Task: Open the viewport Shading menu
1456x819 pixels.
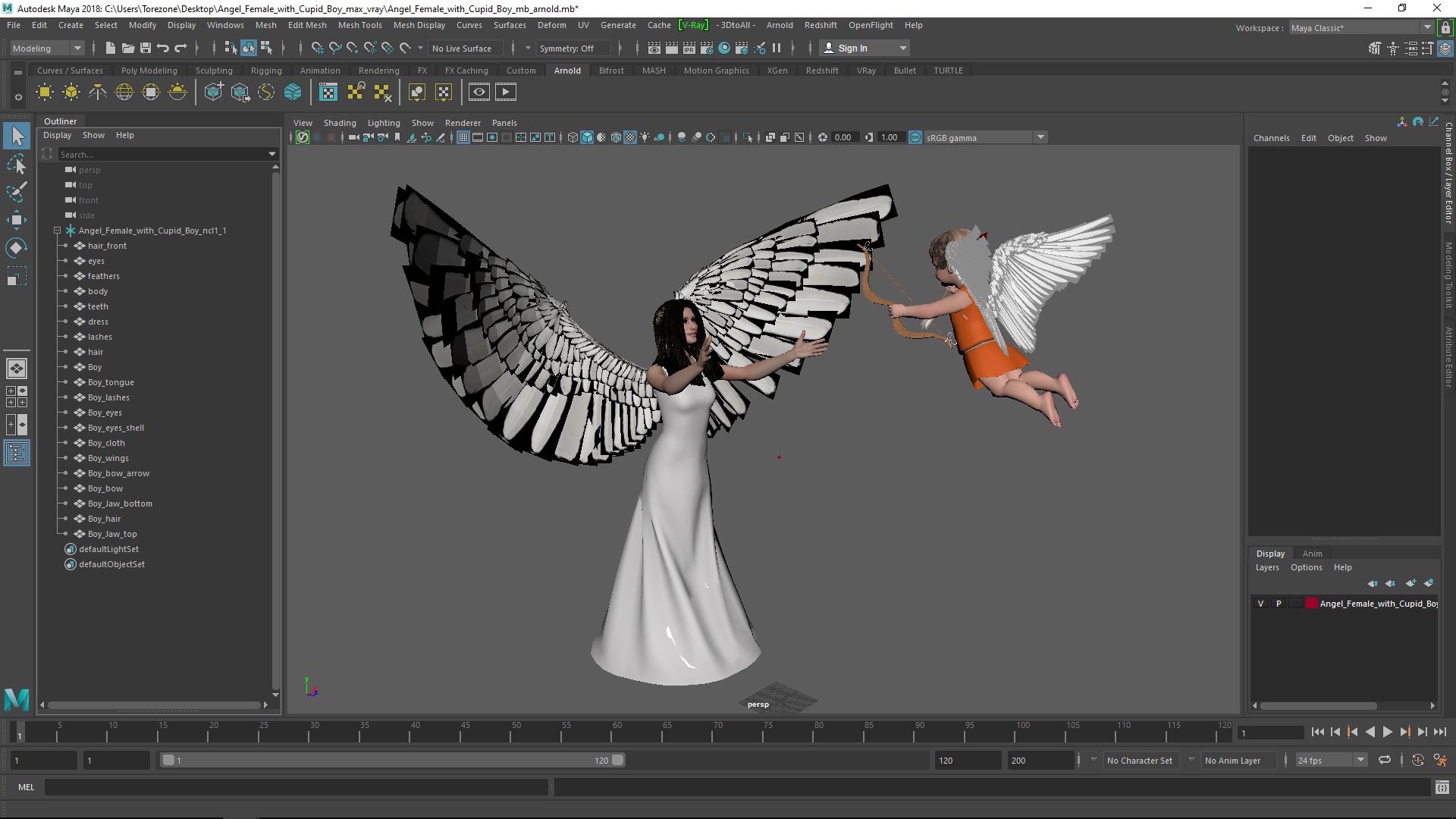Action: 340,123
